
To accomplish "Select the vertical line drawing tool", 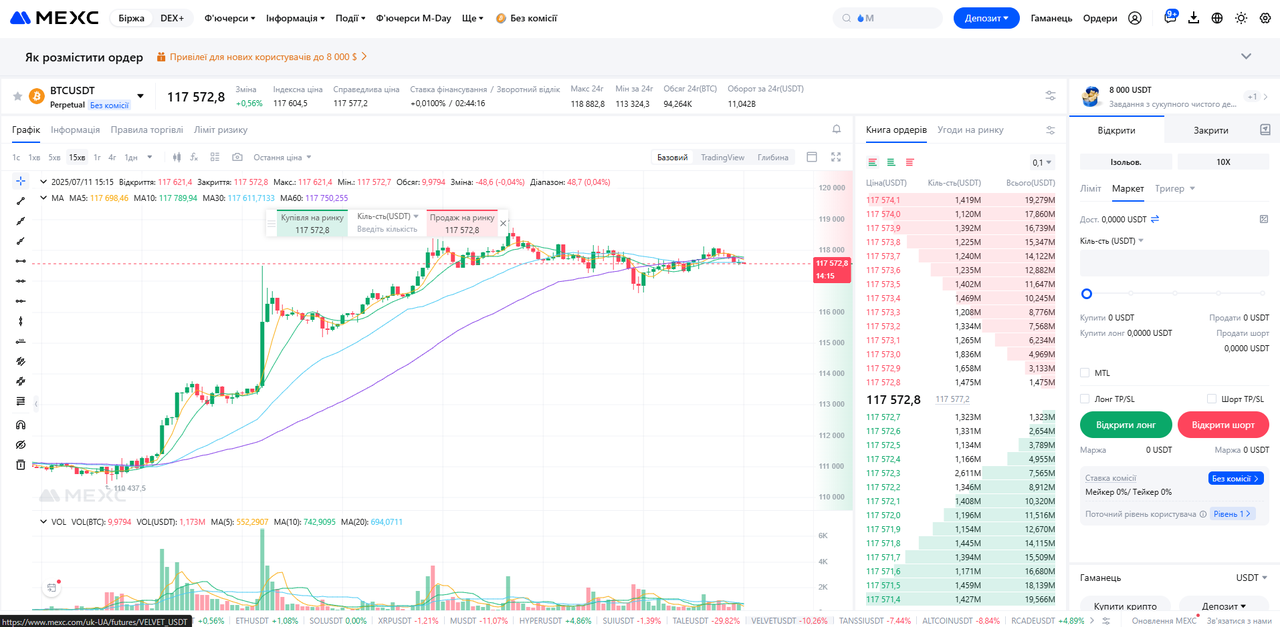I will coord(20,321).
